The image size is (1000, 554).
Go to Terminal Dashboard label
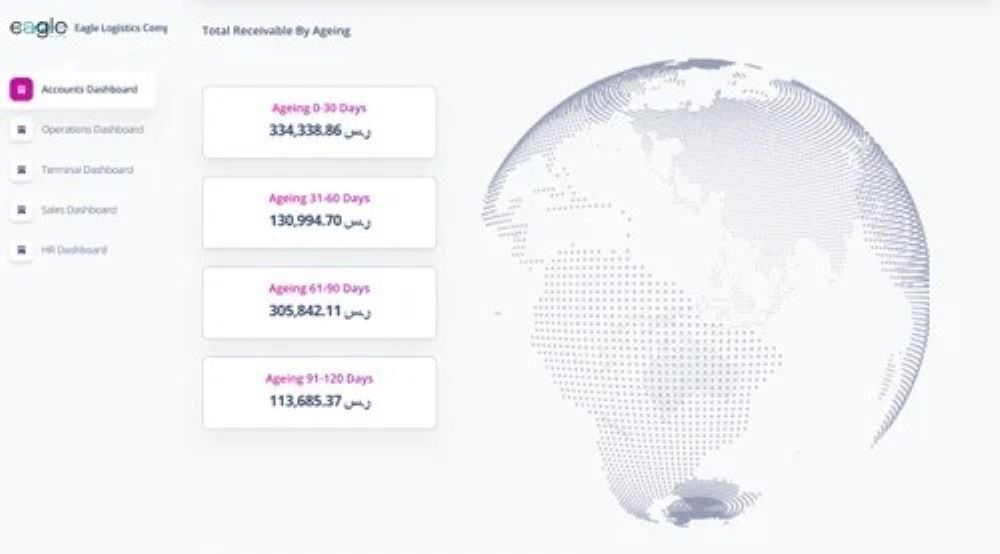pyautogui.click(x=87, y=170)
